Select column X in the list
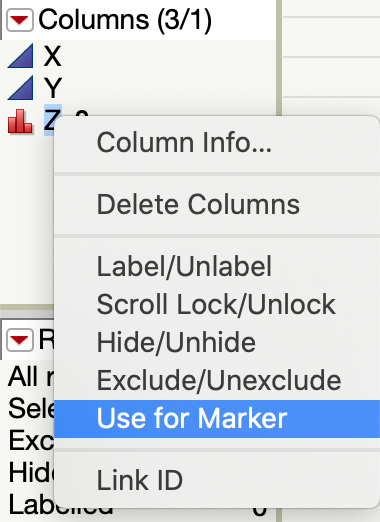380x522 pixels. 53,56
